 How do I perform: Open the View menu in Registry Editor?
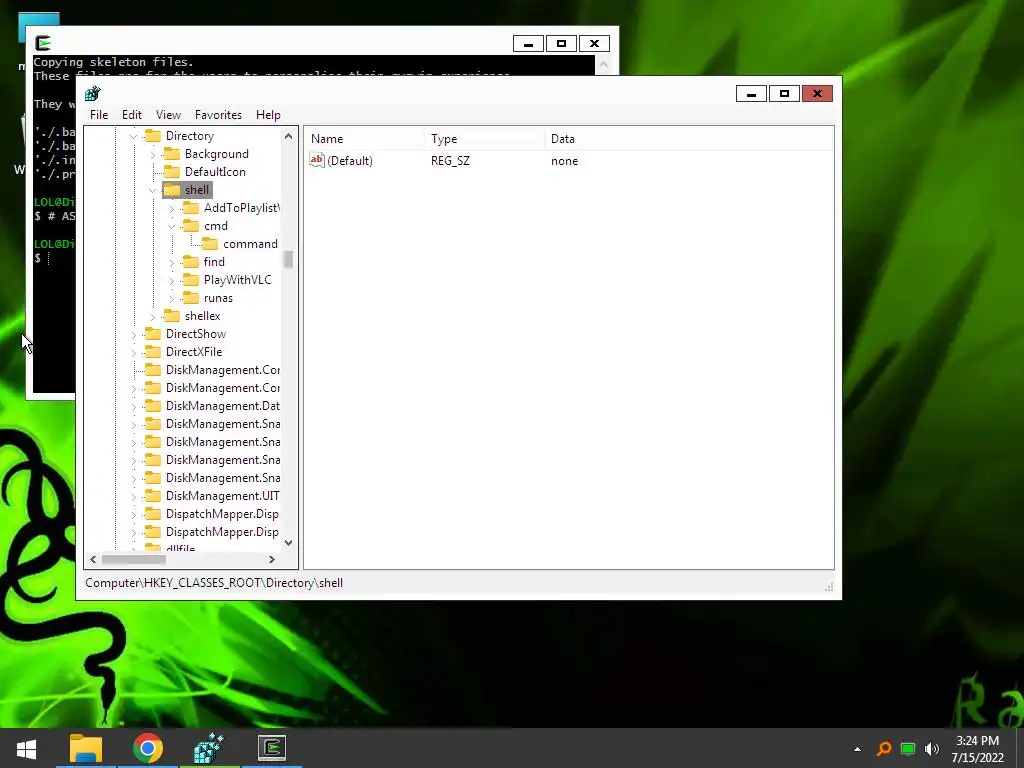point(168,115)
